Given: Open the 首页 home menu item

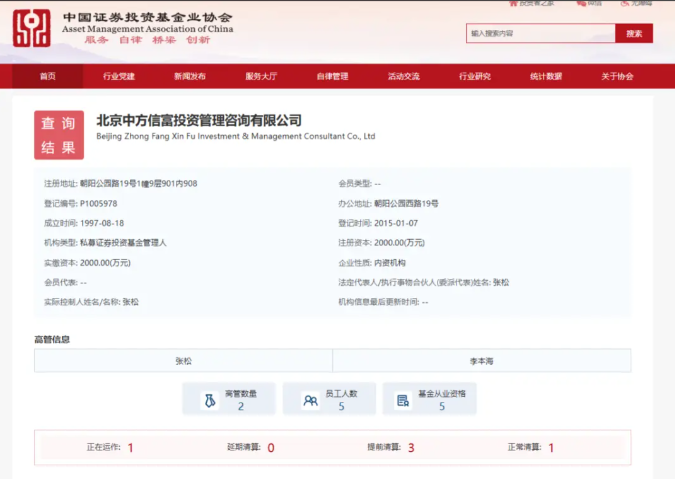Looking at the screenshot, I should pyautogui.click(x=47, y=76).
